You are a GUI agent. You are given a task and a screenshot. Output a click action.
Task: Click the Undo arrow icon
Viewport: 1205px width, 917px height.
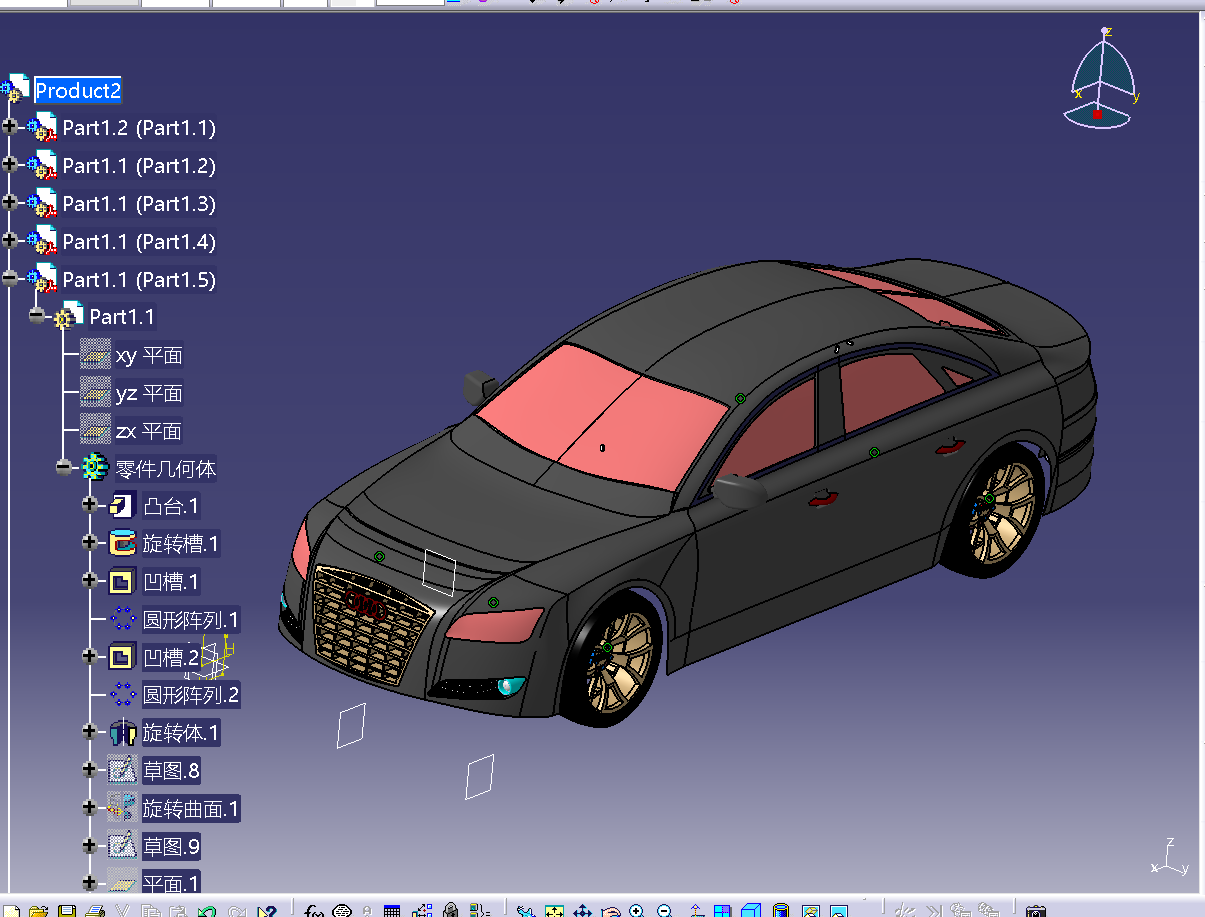tap(207, 911)
